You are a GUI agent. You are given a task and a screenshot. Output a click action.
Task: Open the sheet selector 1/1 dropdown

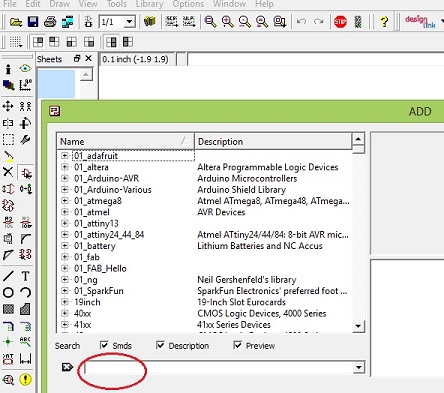[129, 22]
